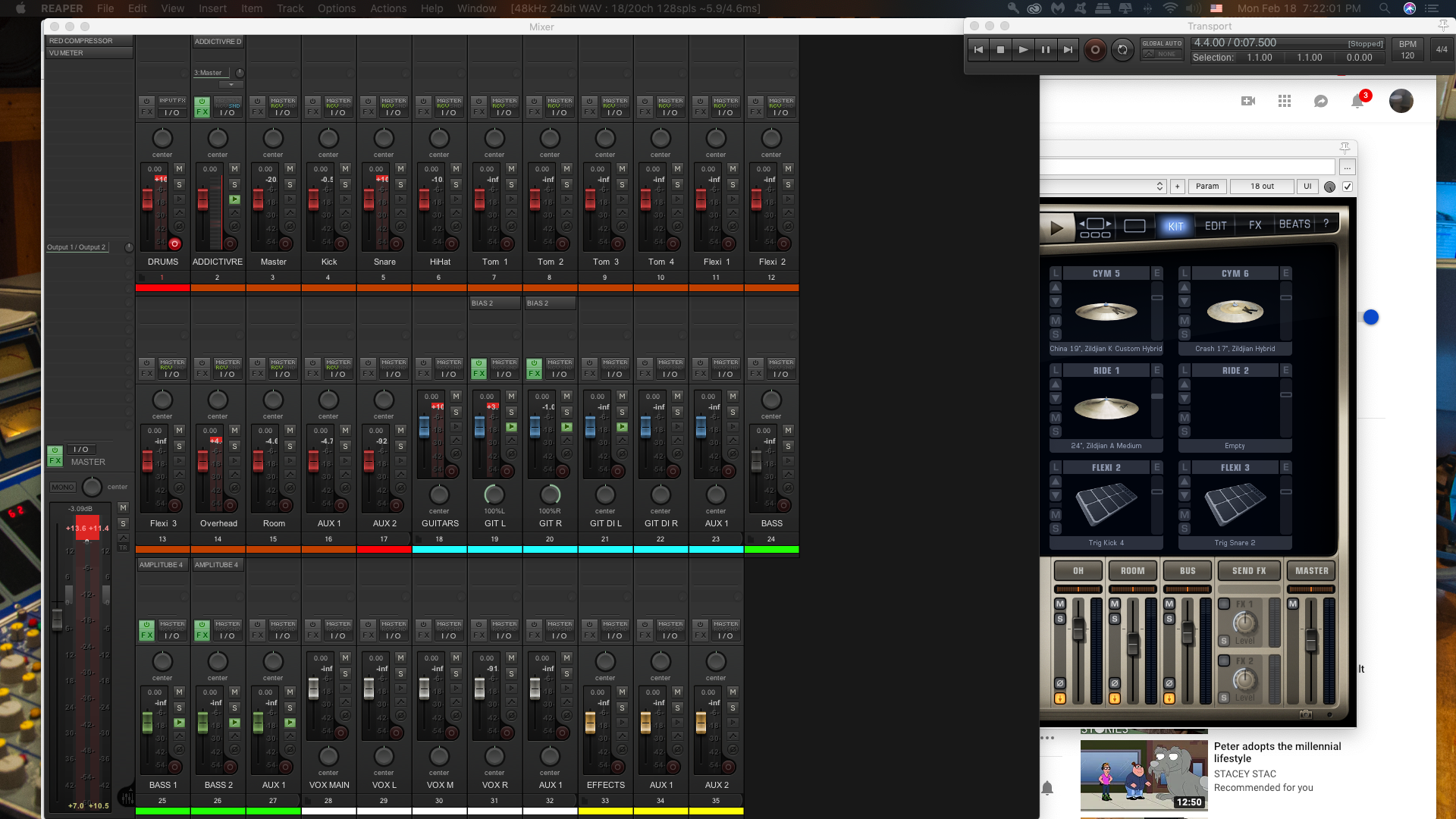The width and height of the screenshot is (1456, 819).
Task: Click the YouTube notifications bell icon
Action: pos(1357,101)
